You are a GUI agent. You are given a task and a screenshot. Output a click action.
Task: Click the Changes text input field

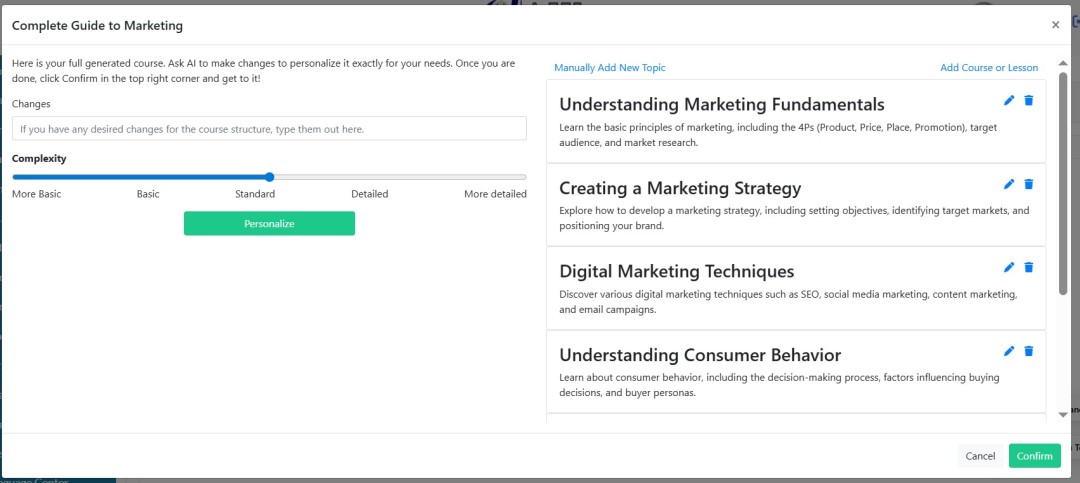(269, 129)
